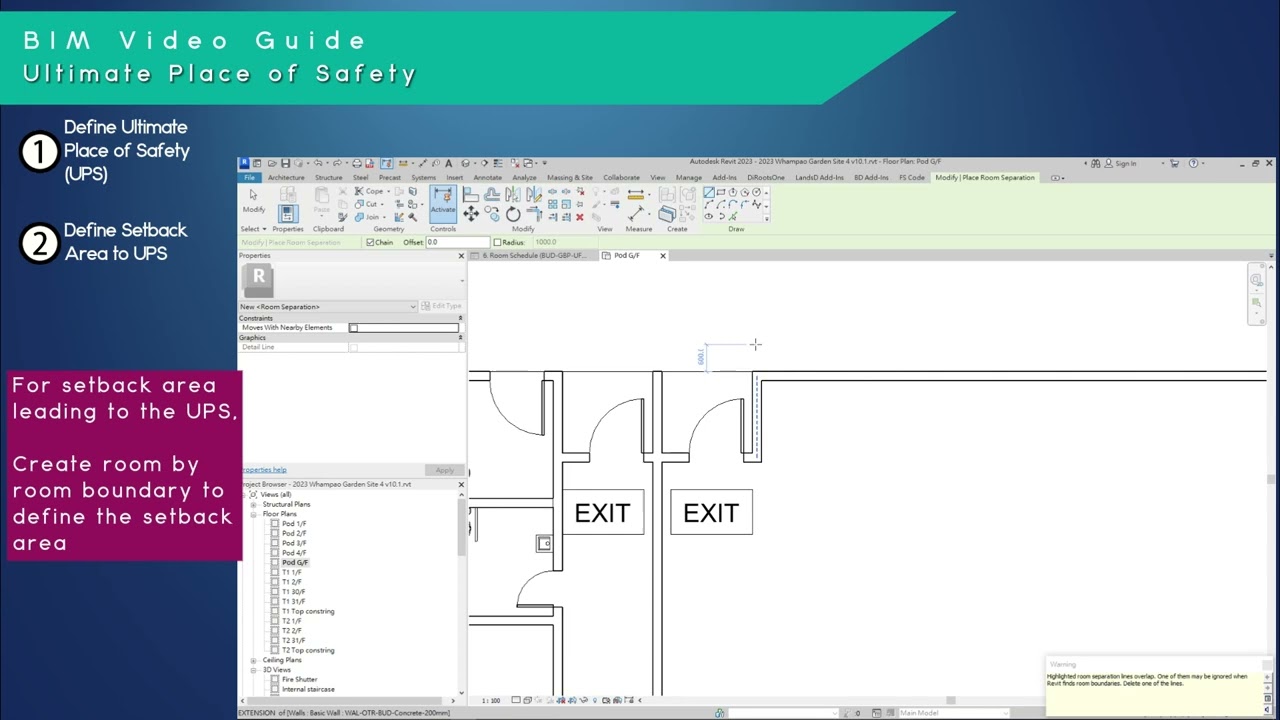Enable the Radius checkbox

(497, 242)
